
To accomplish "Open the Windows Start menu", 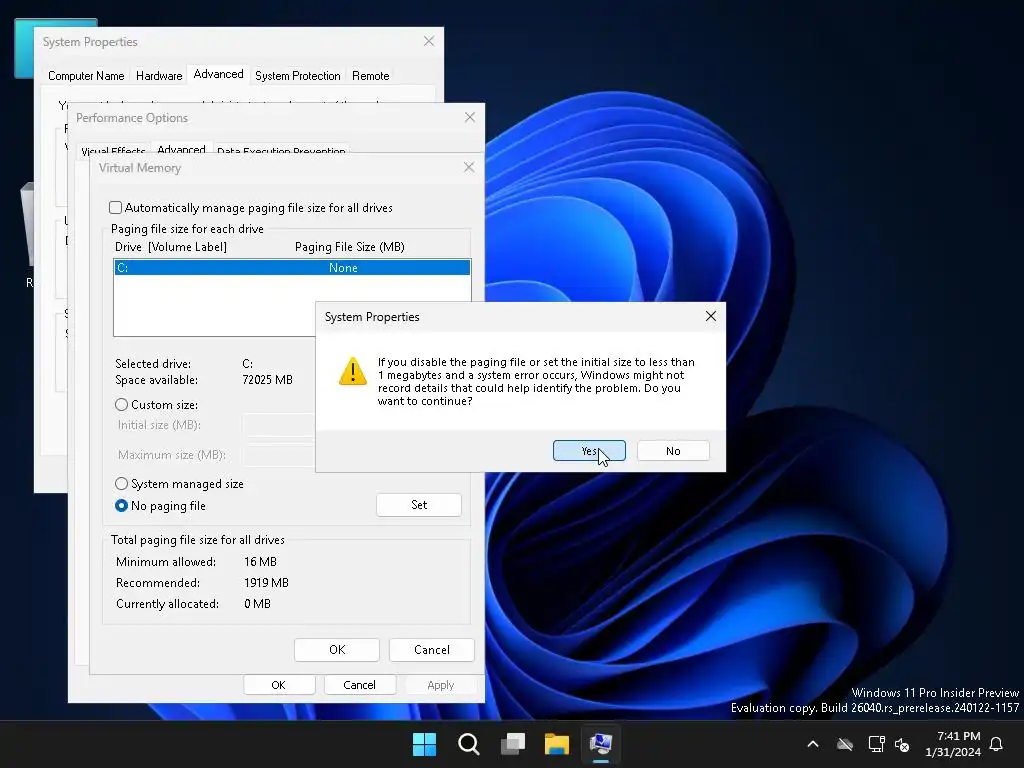I will click(x=424, y=744).
